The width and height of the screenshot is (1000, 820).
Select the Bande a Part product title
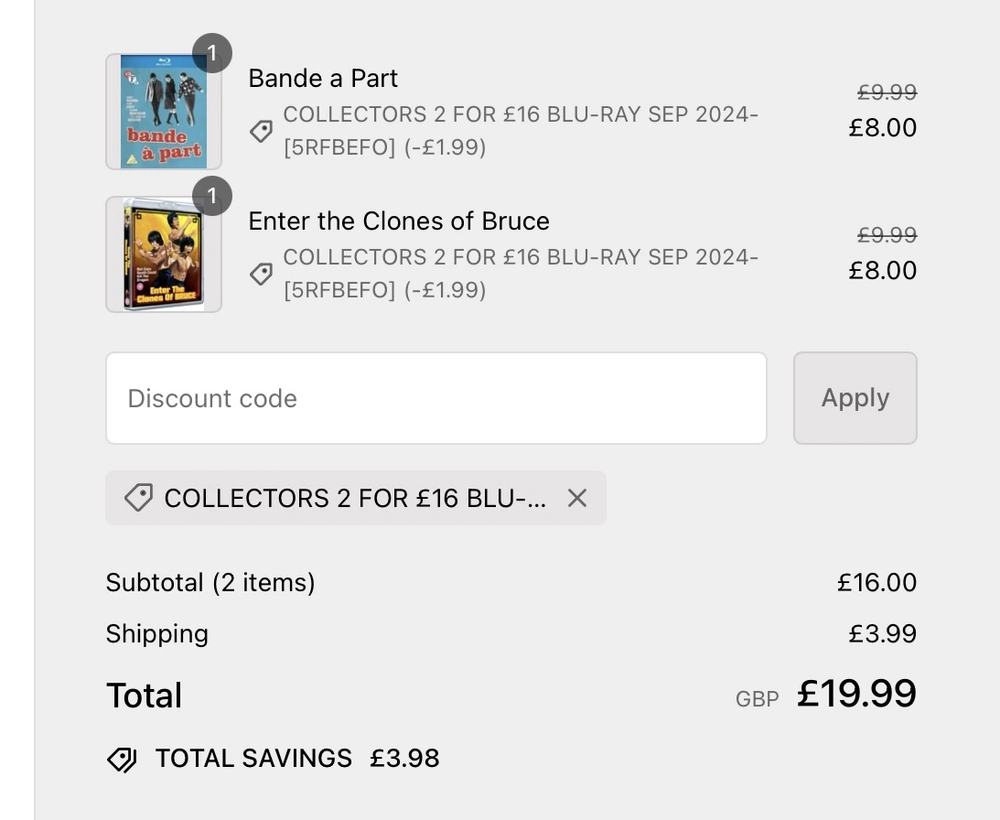tap(323, 78)
